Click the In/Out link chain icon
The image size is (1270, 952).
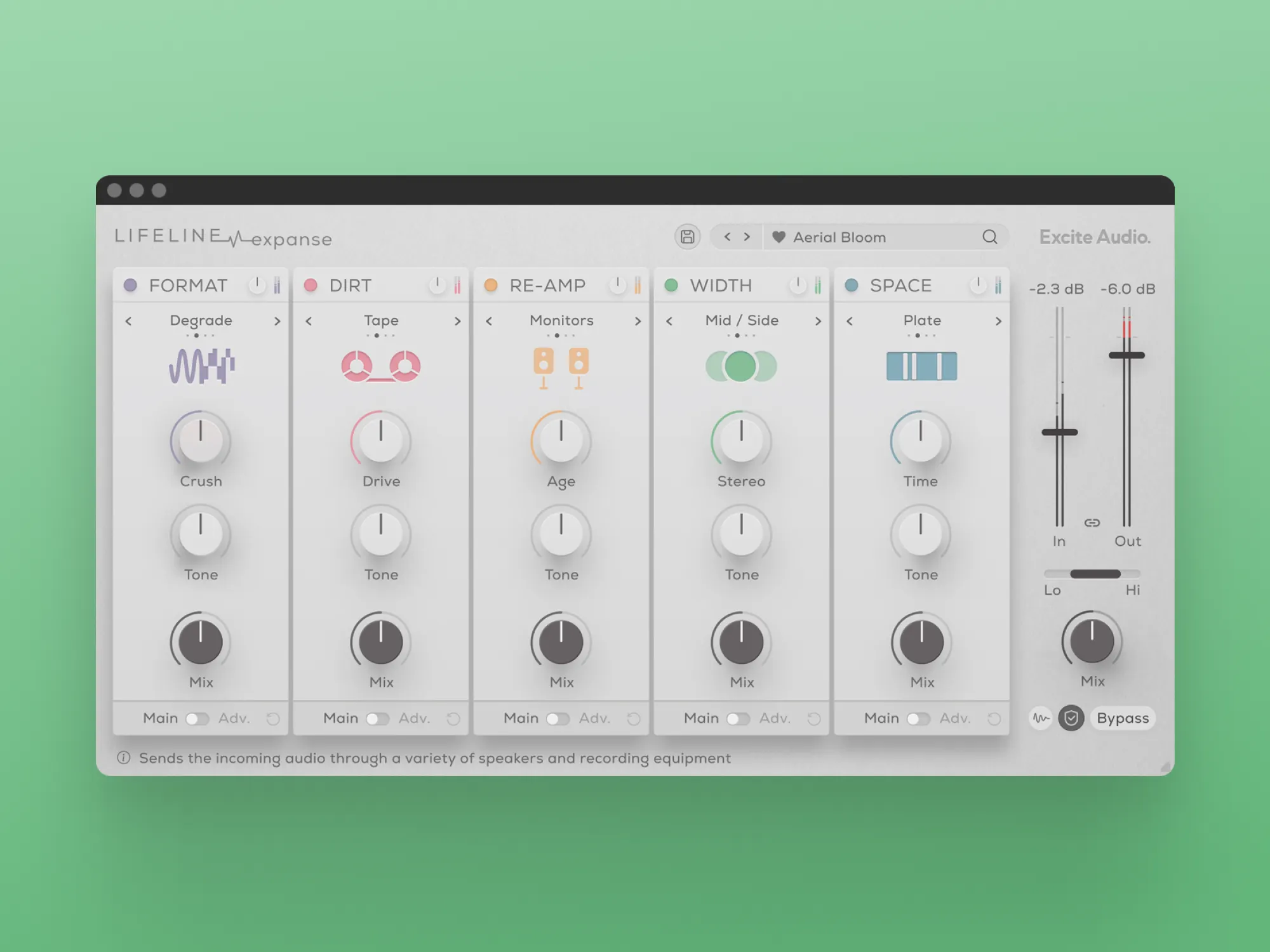(1092, 523)
